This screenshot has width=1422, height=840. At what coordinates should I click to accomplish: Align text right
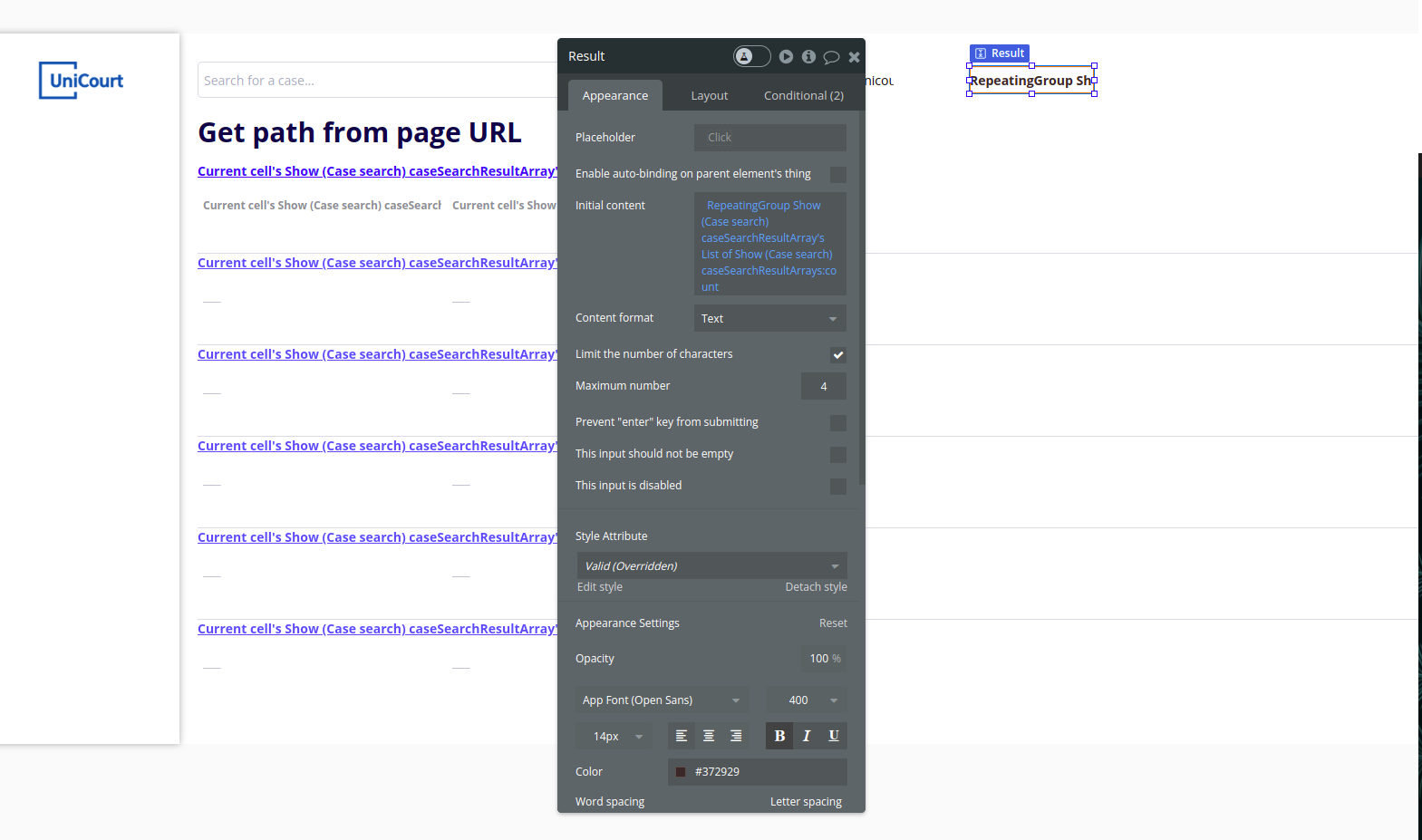[x=736, y=736]
